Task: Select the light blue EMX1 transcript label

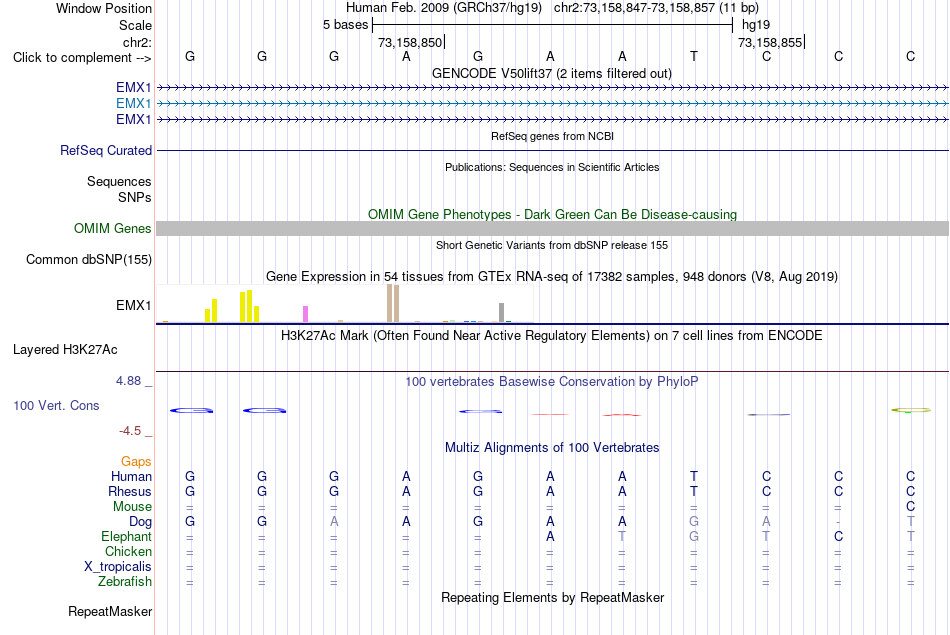Action: [x=133, y=103]
